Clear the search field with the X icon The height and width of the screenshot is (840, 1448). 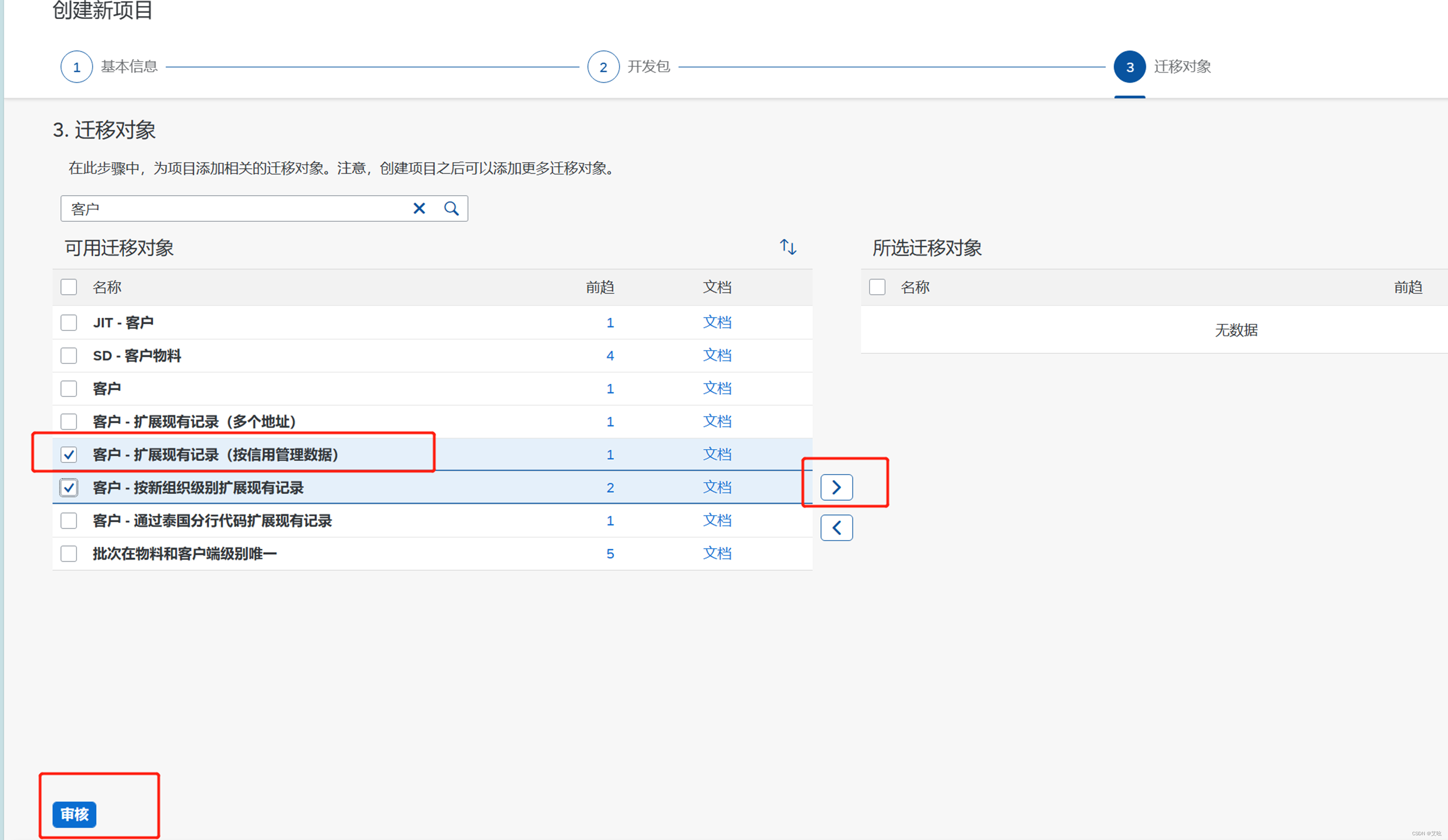click(419, 209)
